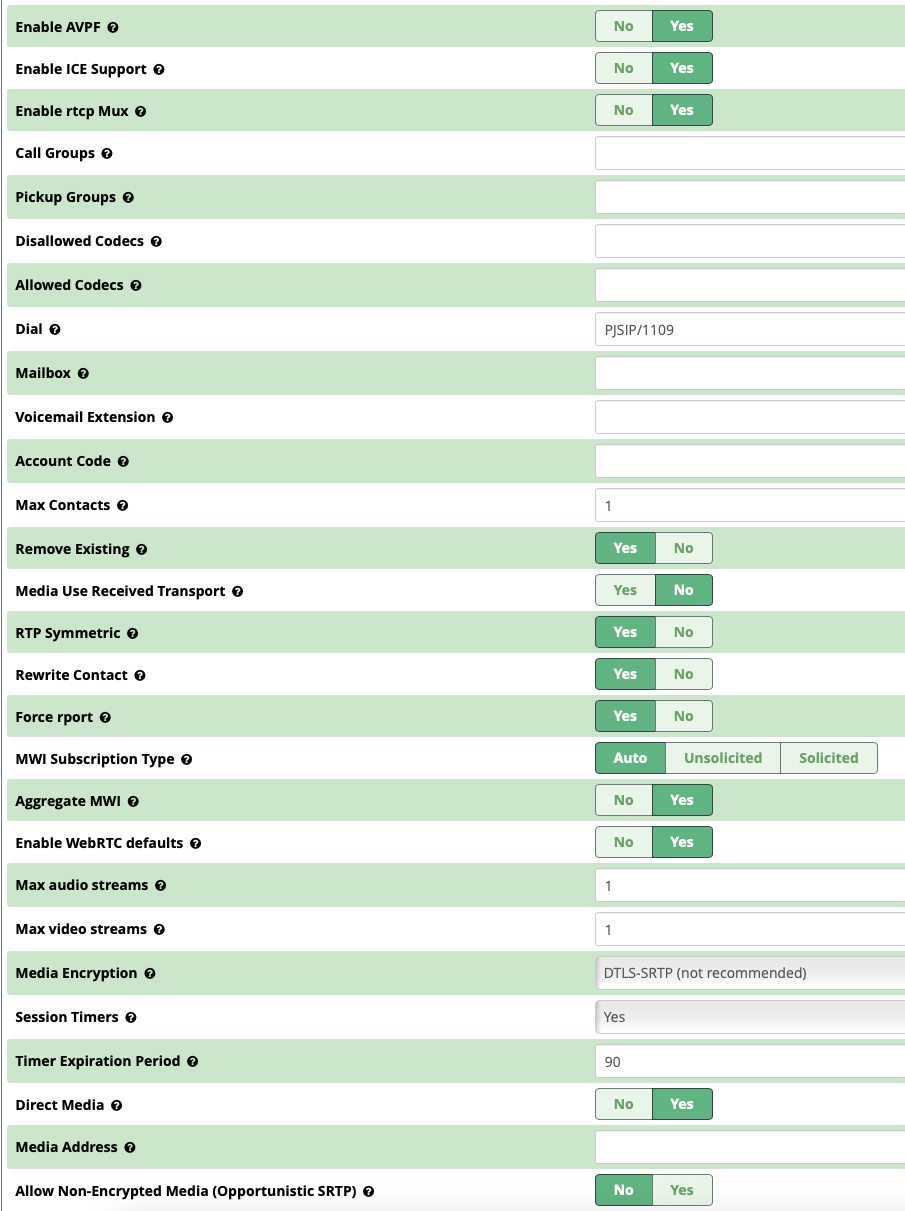
Task: Set Remove Existing to No
Action: pos(683,549)
